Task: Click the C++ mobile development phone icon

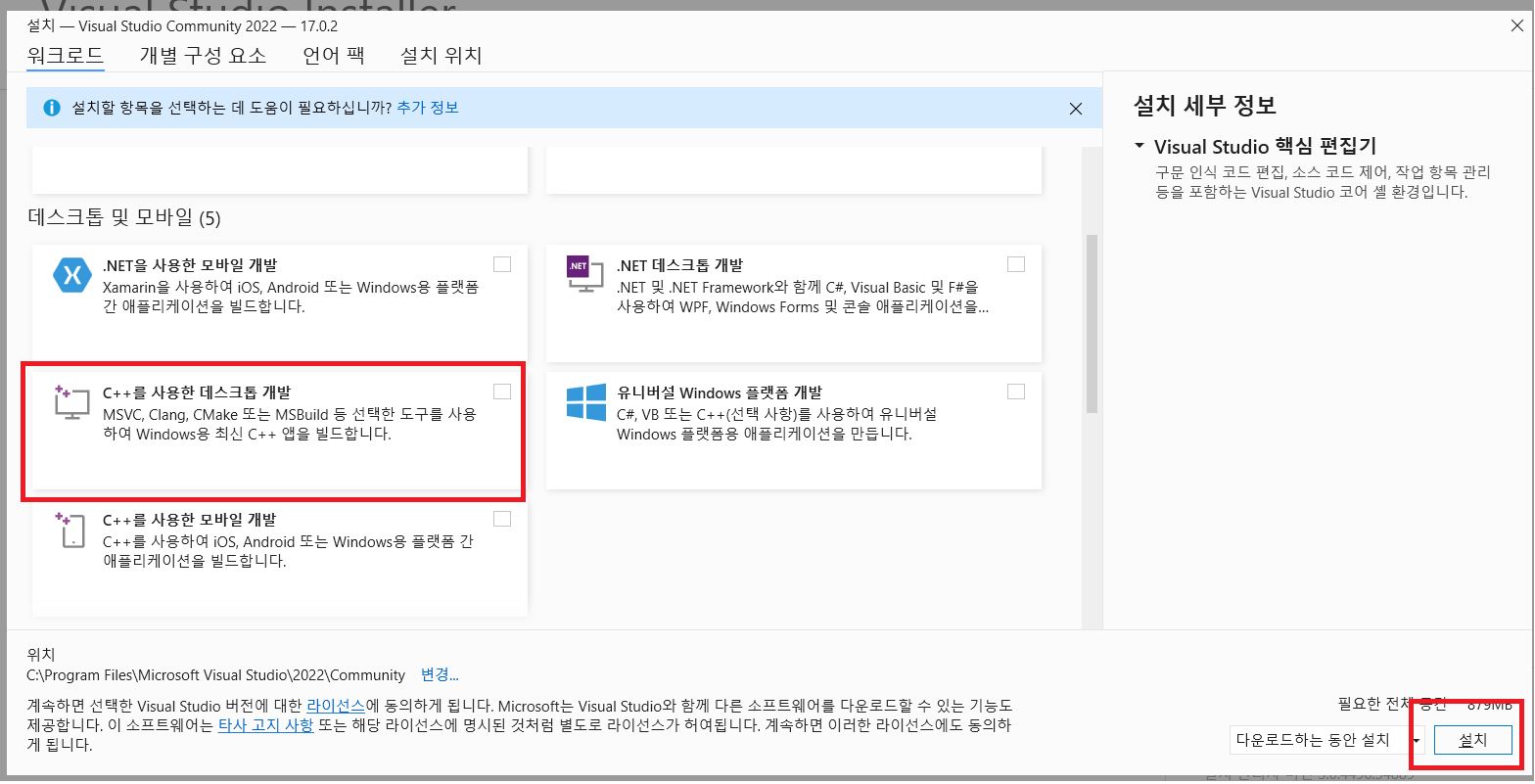Action: tap(71, 530)
